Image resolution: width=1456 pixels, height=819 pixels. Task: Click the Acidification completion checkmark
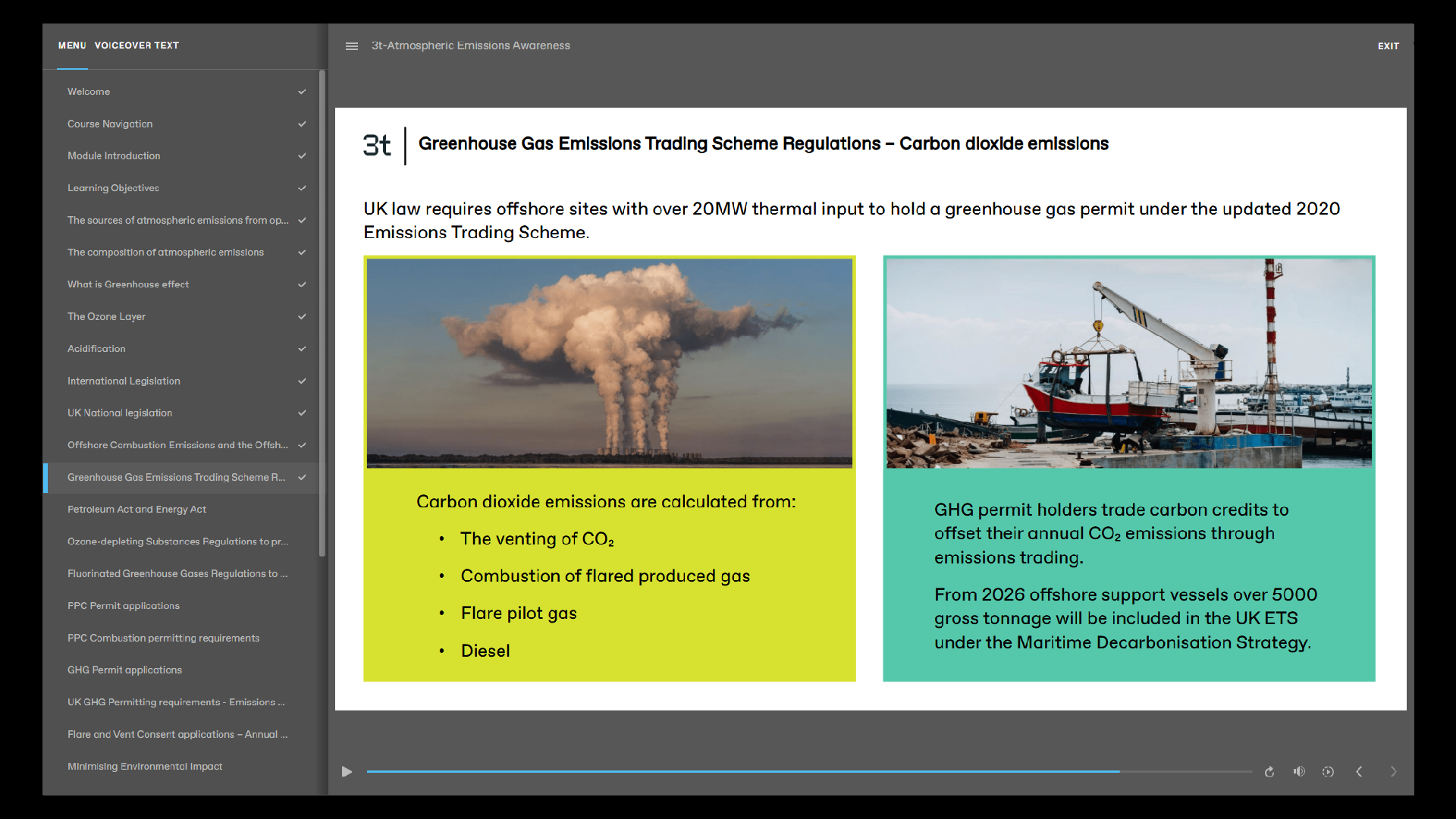302,349
